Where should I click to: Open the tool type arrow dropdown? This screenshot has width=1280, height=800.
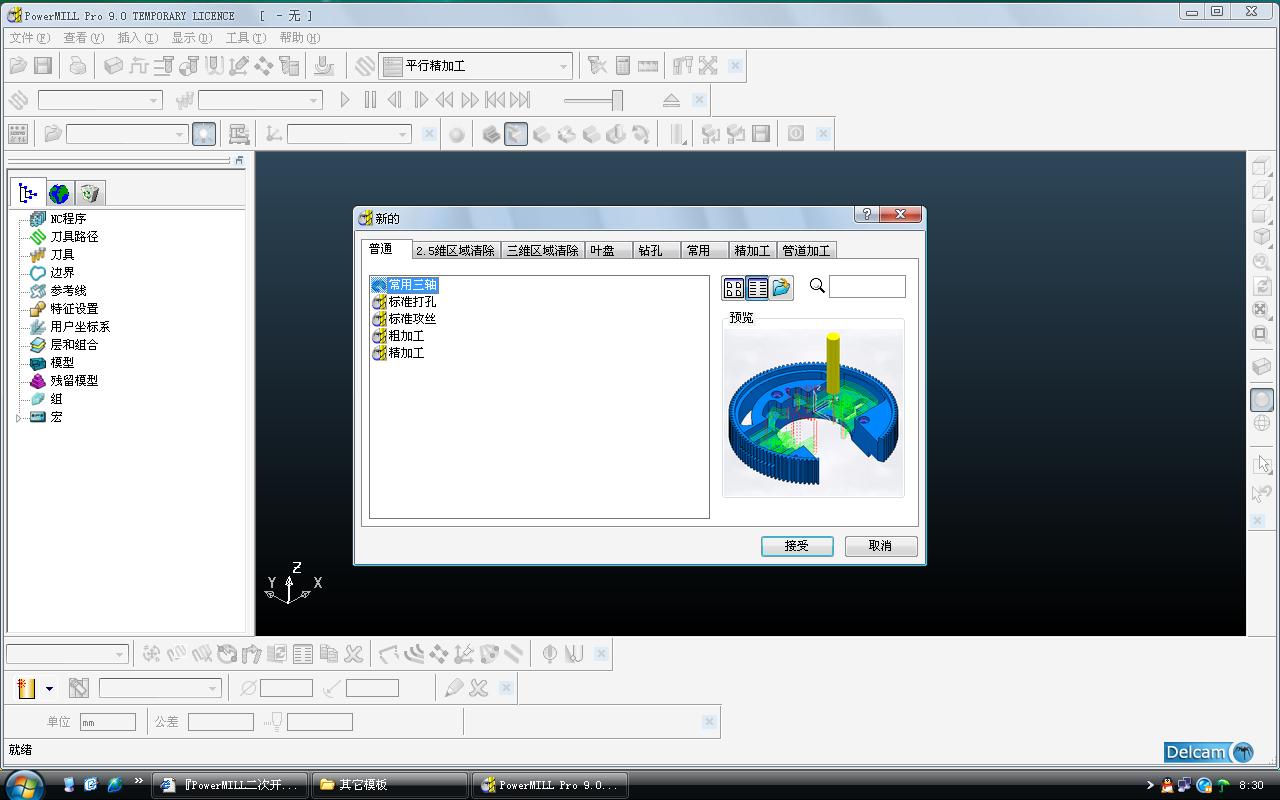pyautogui.click(x=49, y=688)
